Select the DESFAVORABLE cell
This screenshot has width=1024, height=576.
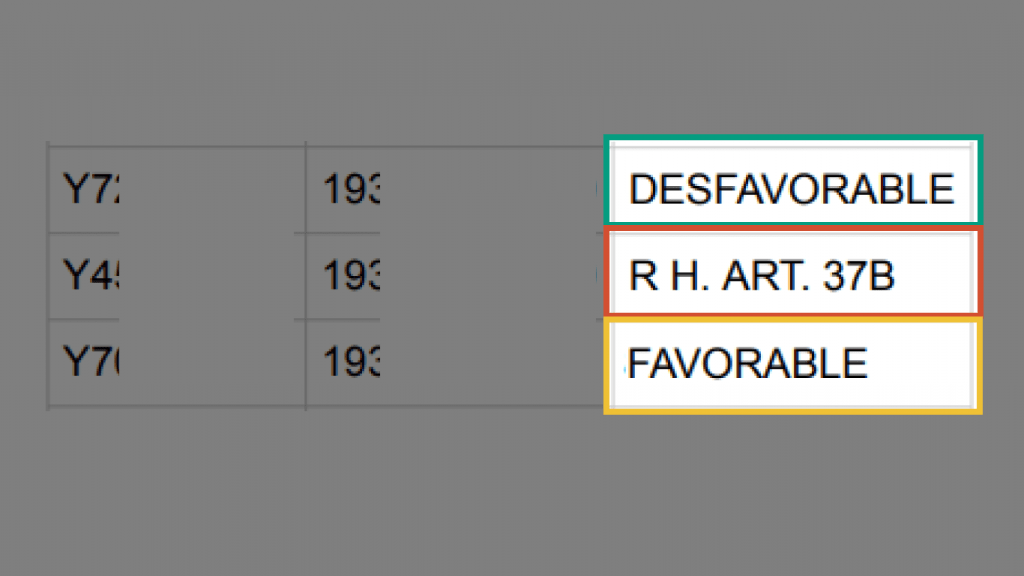(793, 188)
